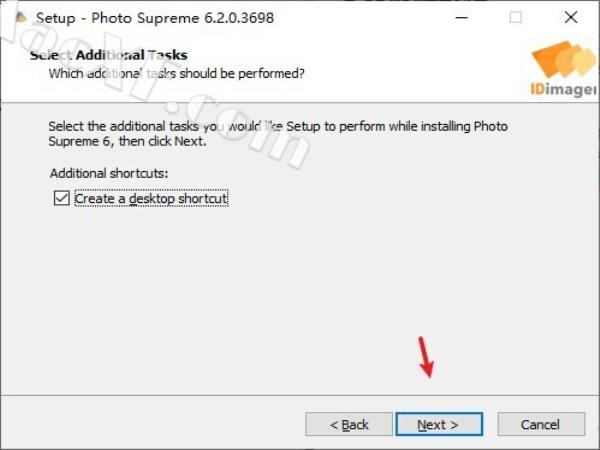Viewport: 600px width, 450px height.
Task: Click the grayed-out maximize window button
Action: point(515,18)
